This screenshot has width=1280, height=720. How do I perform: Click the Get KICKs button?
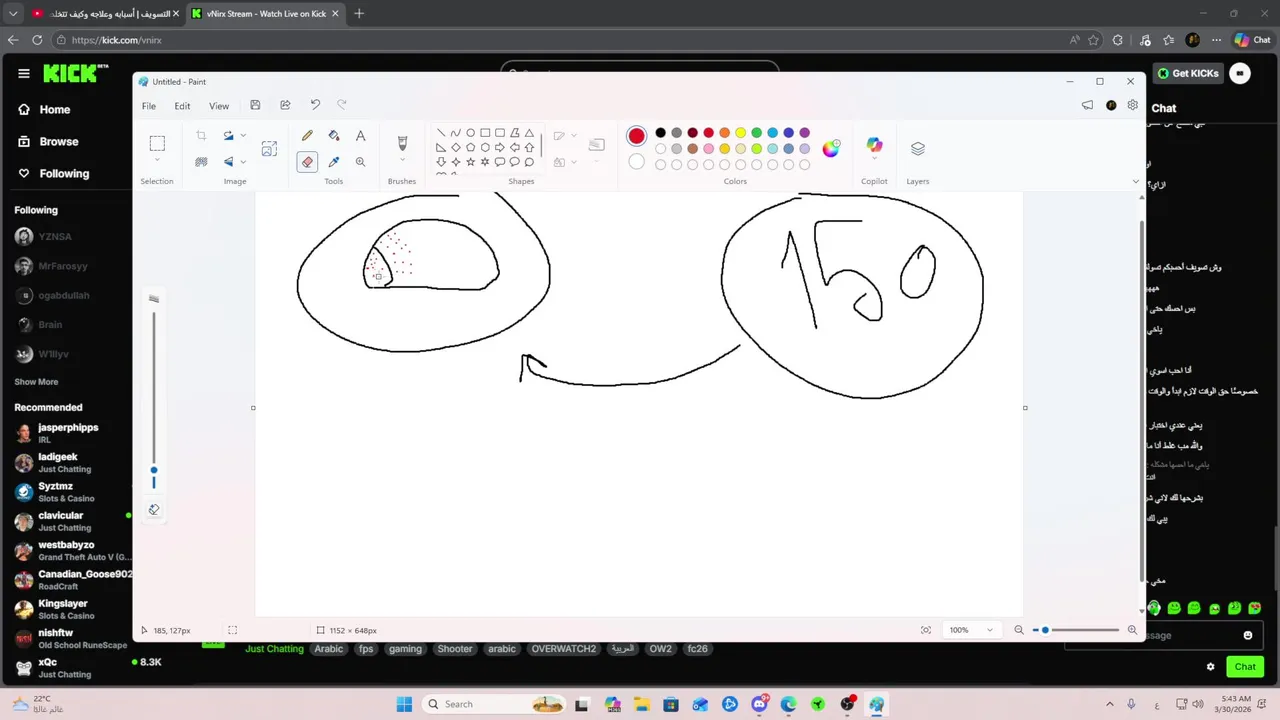click(1188, 73)
